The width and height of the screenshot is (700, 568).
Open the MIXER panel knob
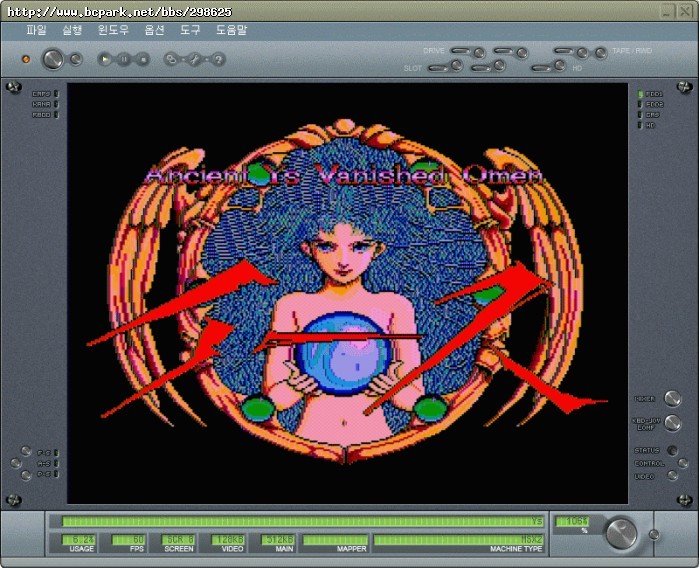(x=672, y=398)
